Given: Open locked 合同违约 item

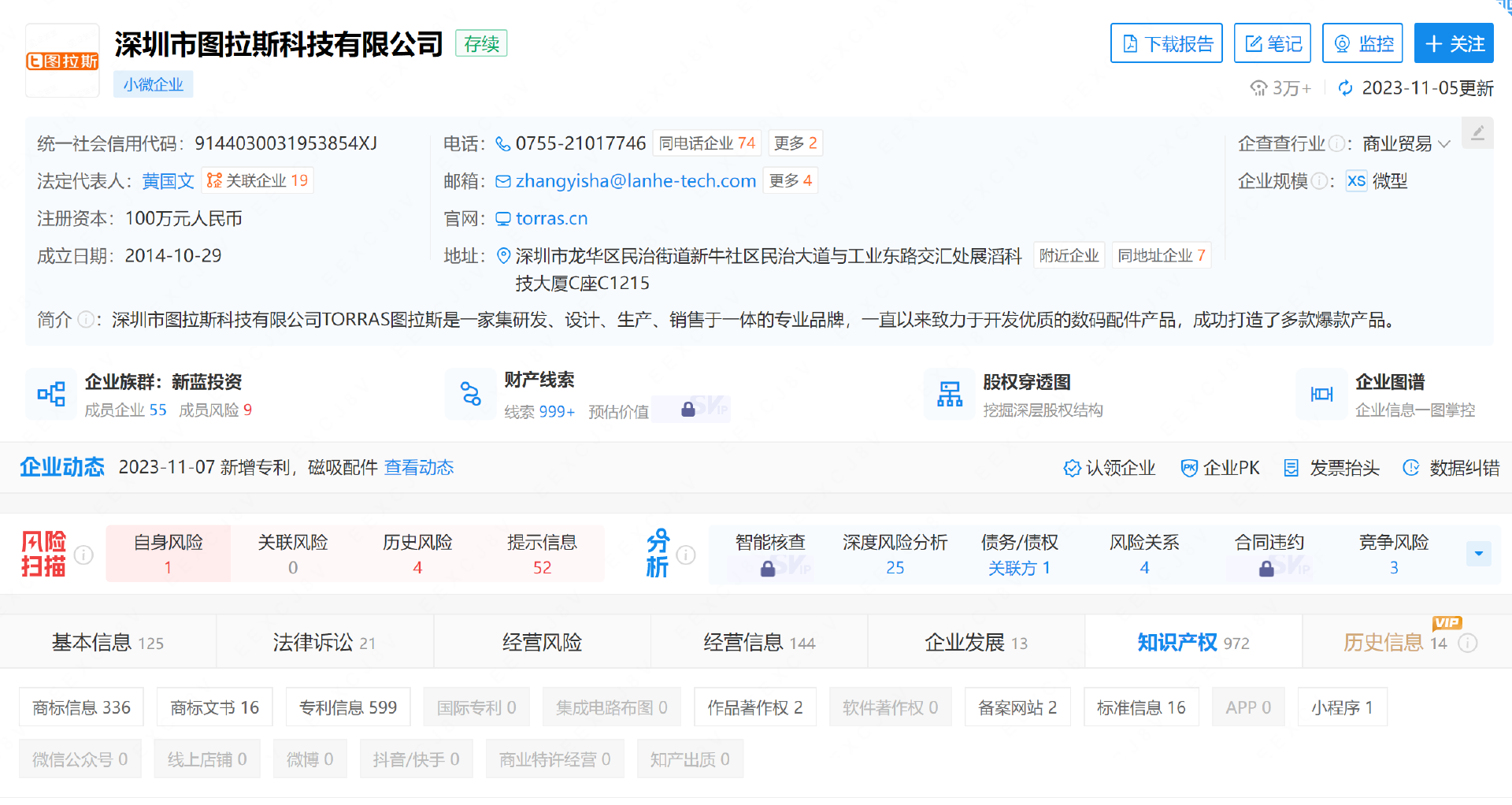Looking at the screenshot, I should pyautogui.click(x=1269, y=555).
